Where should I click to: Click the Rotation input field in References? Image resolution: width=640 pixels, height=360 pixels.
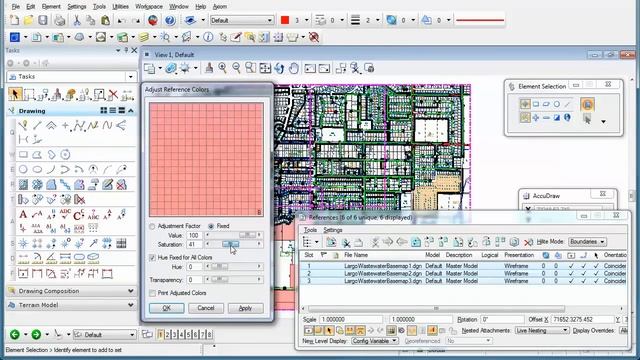502,319
